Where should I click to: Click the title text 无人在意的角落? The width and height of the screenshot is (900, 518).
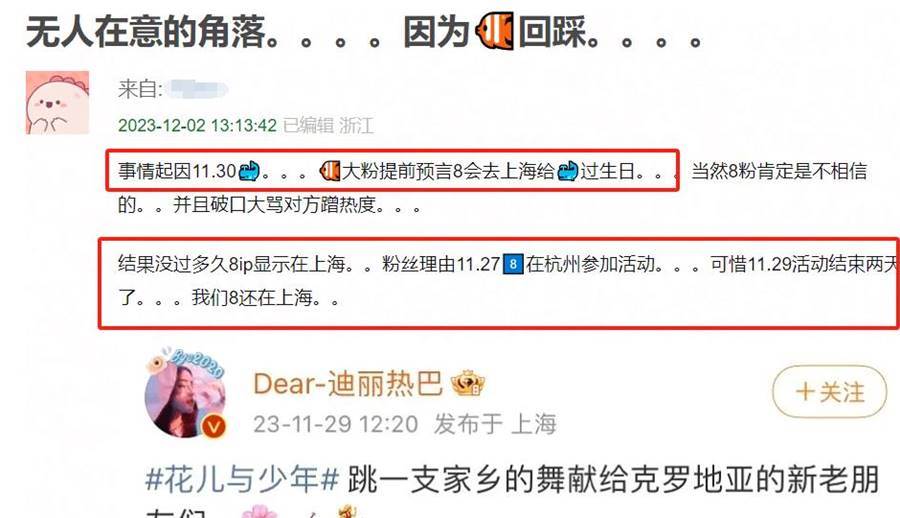[x=146, y=32]
